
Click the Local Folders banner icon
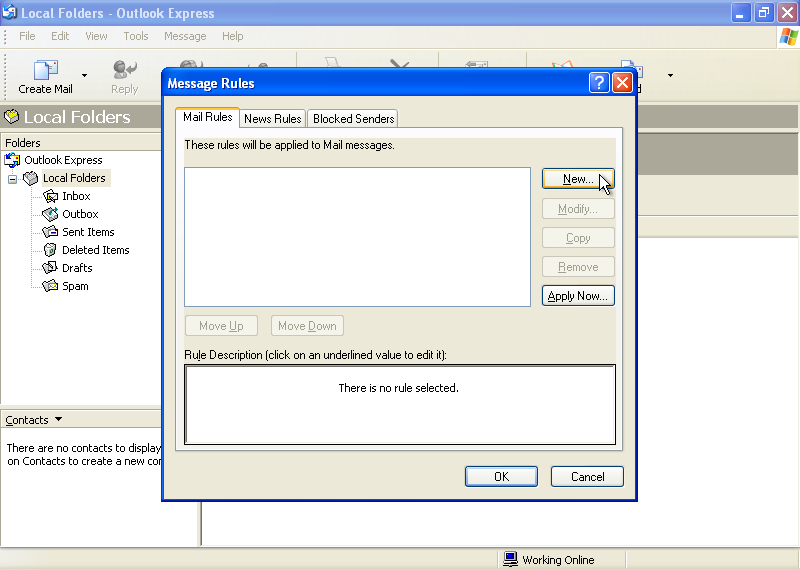point(11,117)
